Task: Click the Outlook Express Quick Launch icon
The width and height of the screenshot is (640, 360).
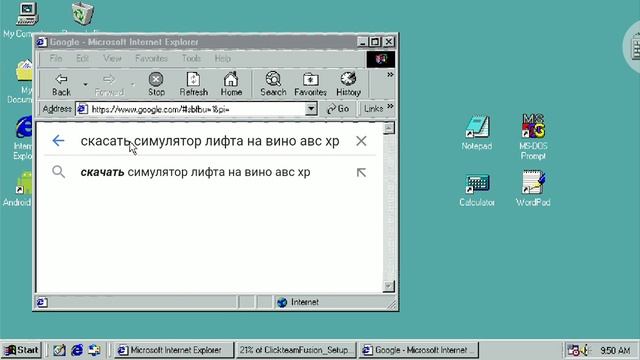Action: coord(94,350)
